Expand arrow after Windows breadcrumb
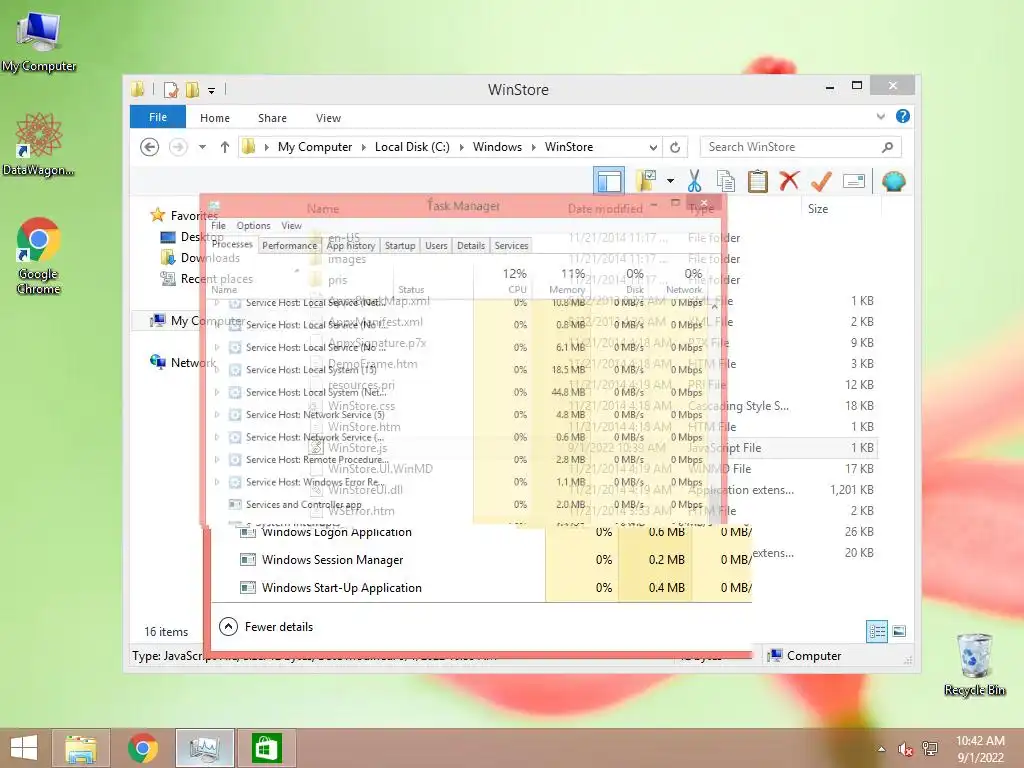This screenshot has width=1024, height=768. [534, 147]
